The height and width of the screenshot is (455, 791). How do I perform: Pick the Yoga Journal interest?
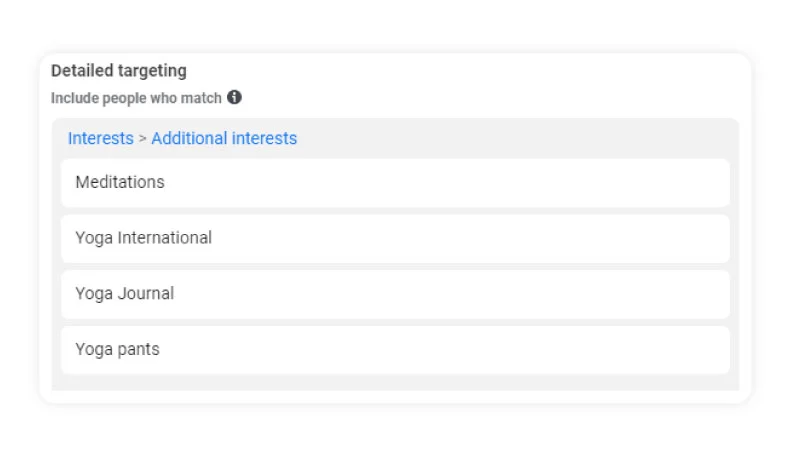(396, 294)
